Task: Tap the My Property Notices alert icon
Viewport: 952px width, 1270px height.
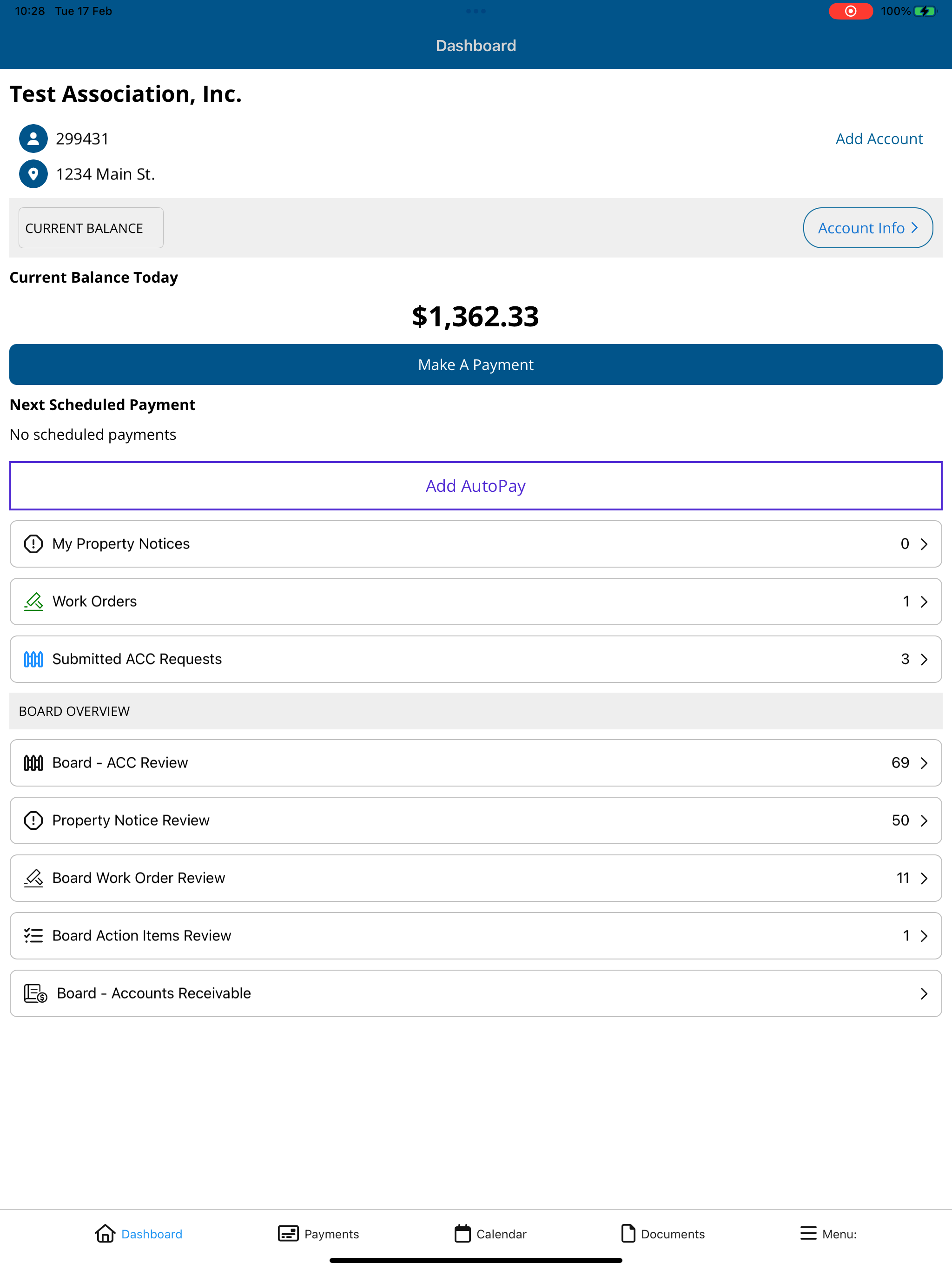Action: (x=33, y=543)
